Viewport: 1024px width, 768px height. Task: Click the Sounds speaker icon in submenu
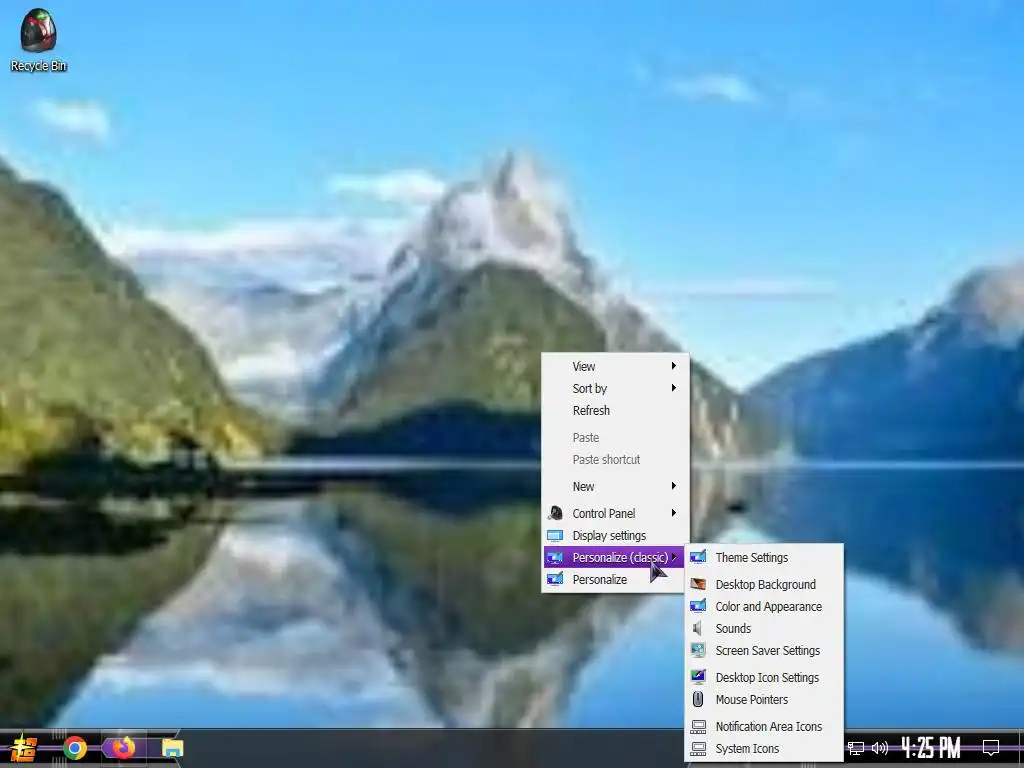[697, 628]
